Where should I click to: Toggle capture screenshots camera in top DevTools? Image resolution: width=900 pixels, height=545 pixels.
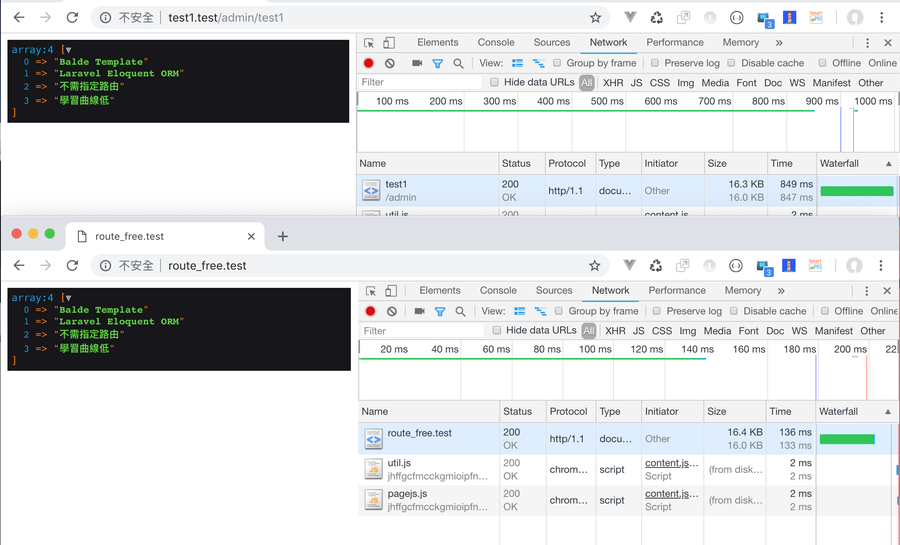(417, 63)
